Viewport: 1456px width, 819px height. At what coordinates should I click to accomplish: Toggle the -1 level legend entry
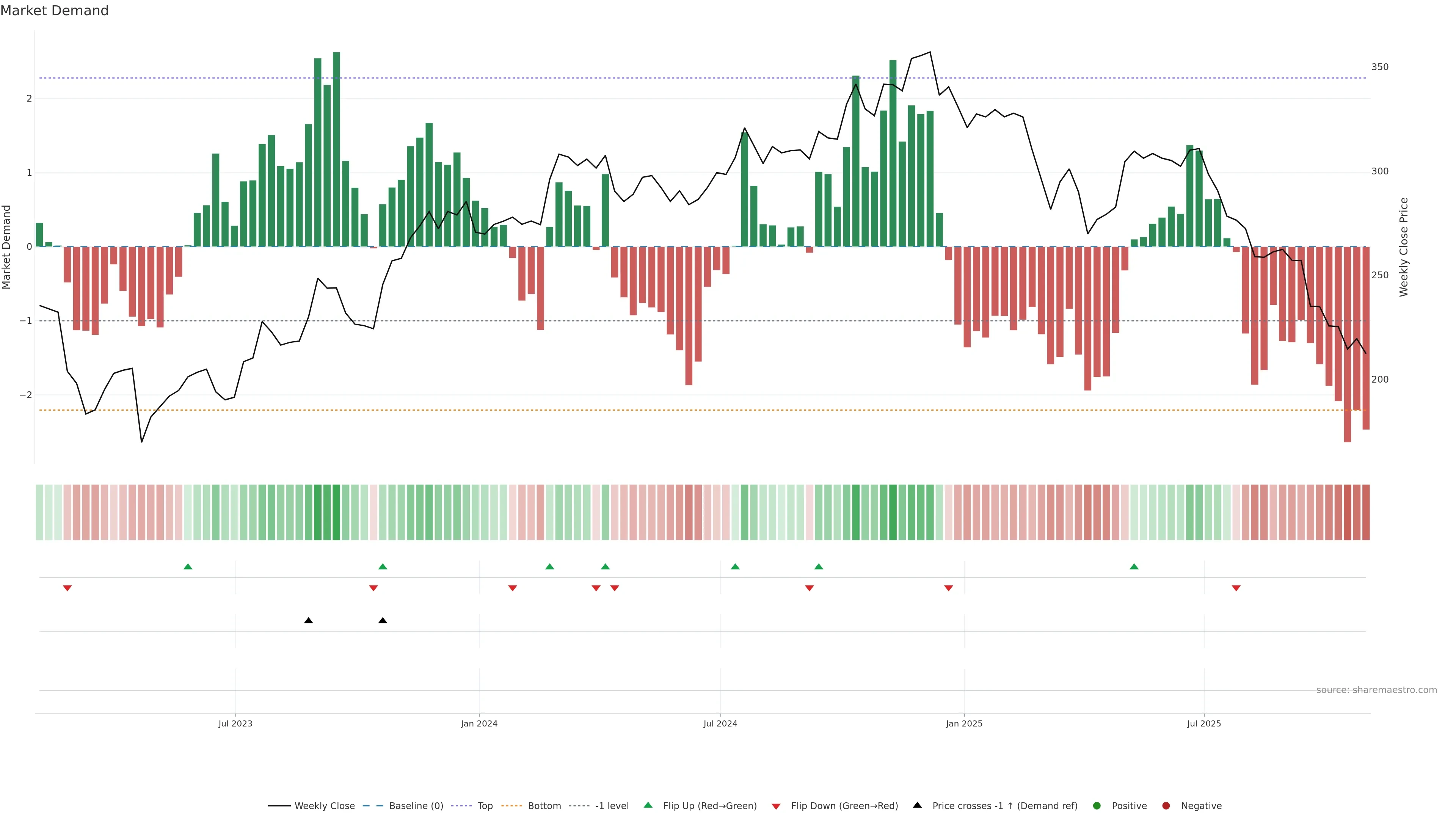click(x=612, y=805)
